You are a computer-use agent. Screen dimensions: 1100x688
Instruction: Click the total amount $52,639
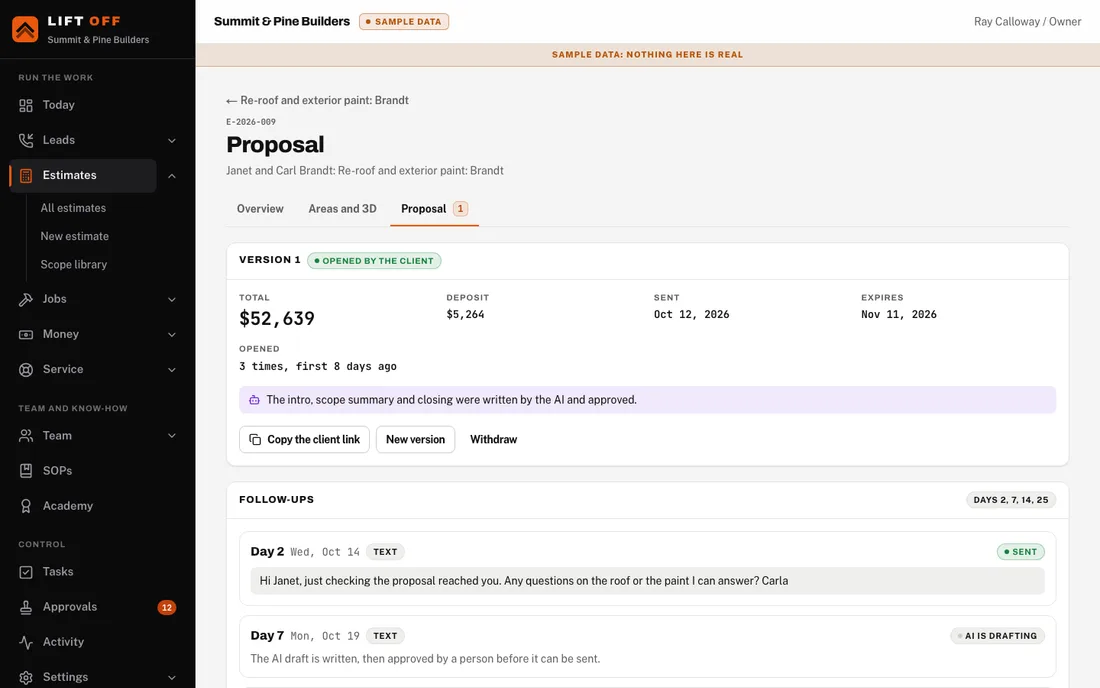pos(277,318)
